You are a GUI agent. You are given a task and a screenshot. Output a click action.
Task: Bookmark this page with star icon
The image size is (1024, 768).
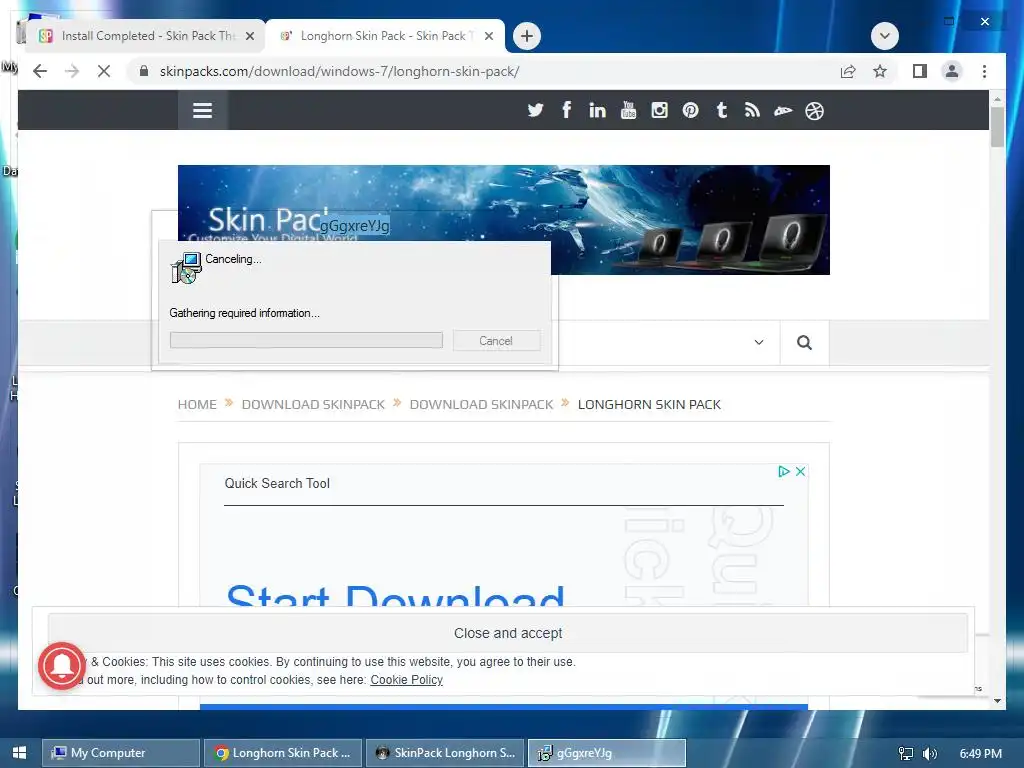880,71
